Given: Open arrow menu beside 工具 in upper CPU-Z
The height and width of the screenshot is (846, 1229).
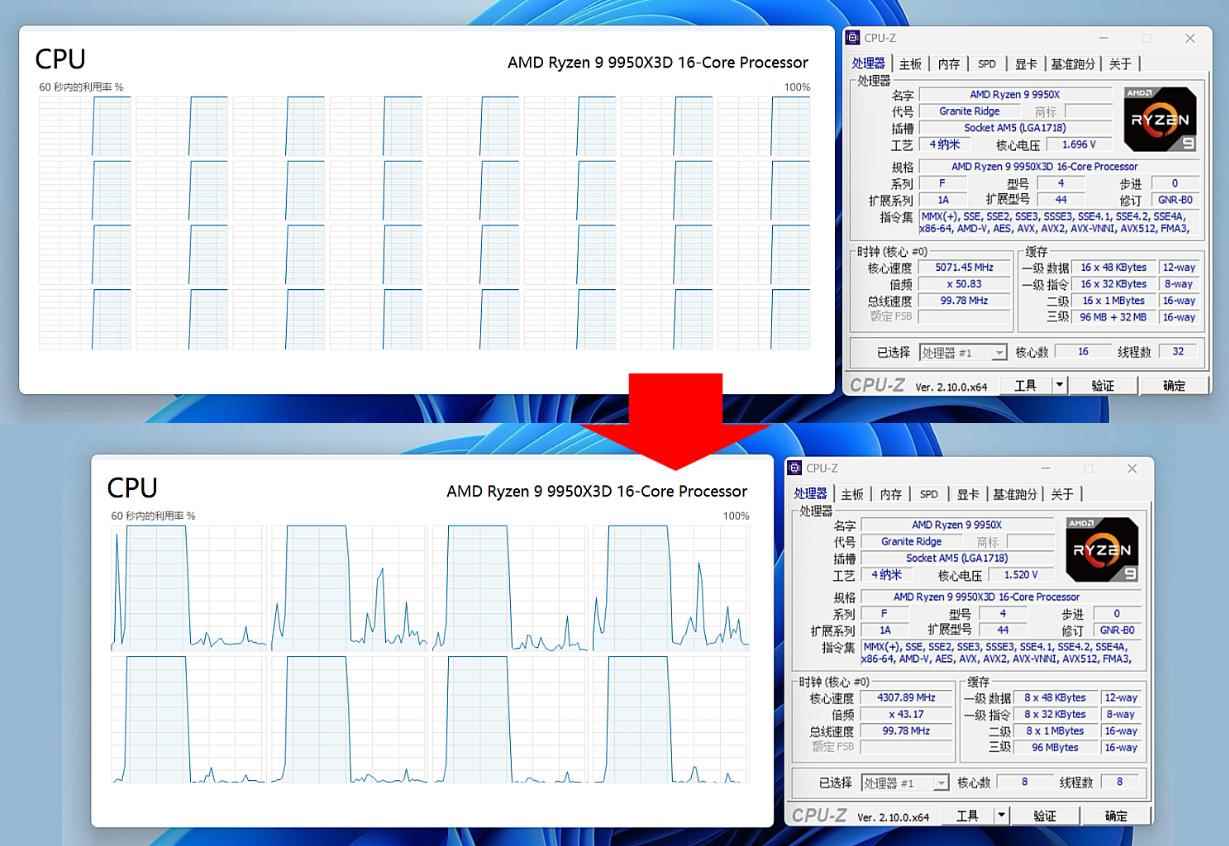Looking at the screenshot, I should [x=1060, y=385].
